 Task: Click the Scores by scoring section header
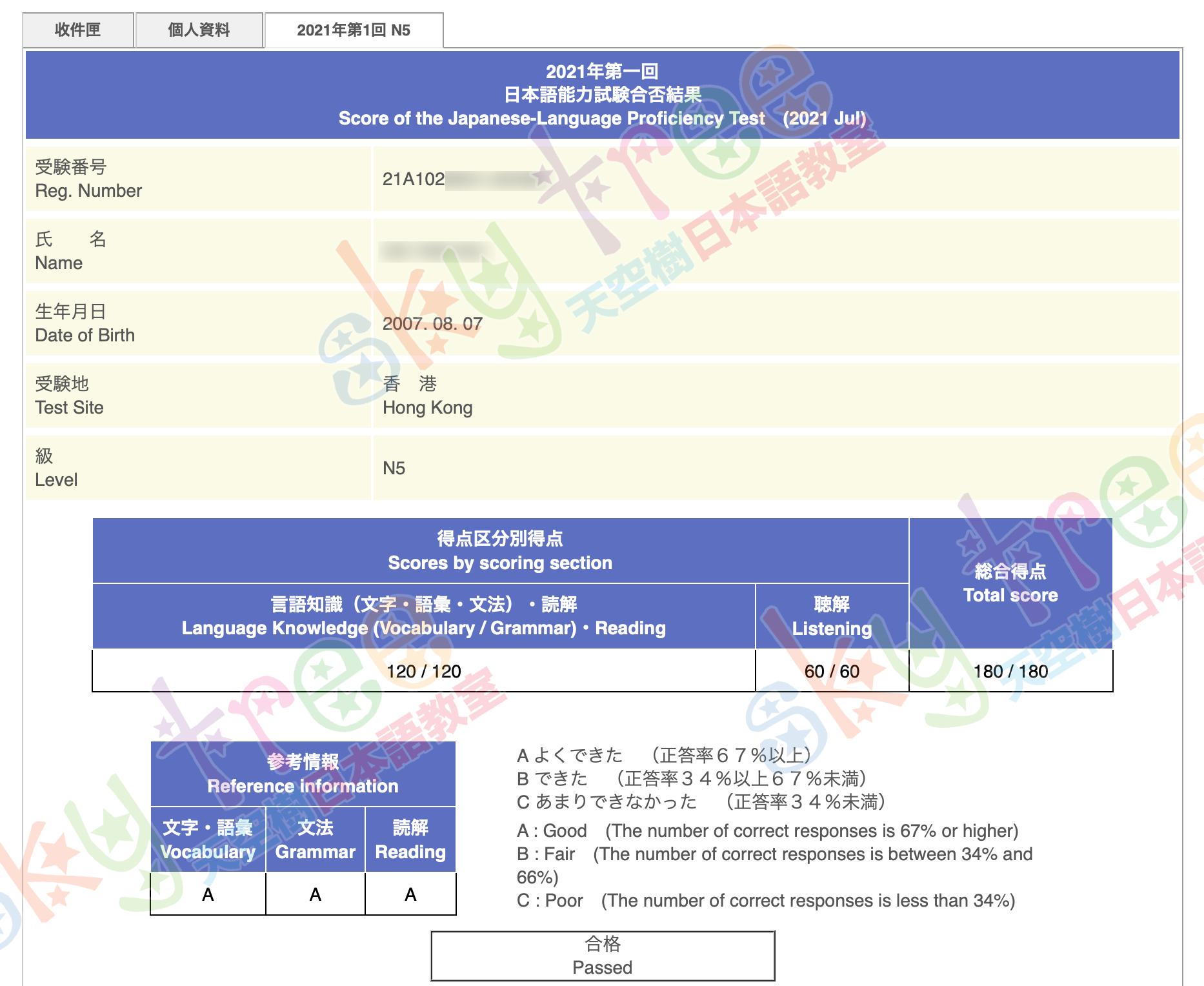(500, 550)
